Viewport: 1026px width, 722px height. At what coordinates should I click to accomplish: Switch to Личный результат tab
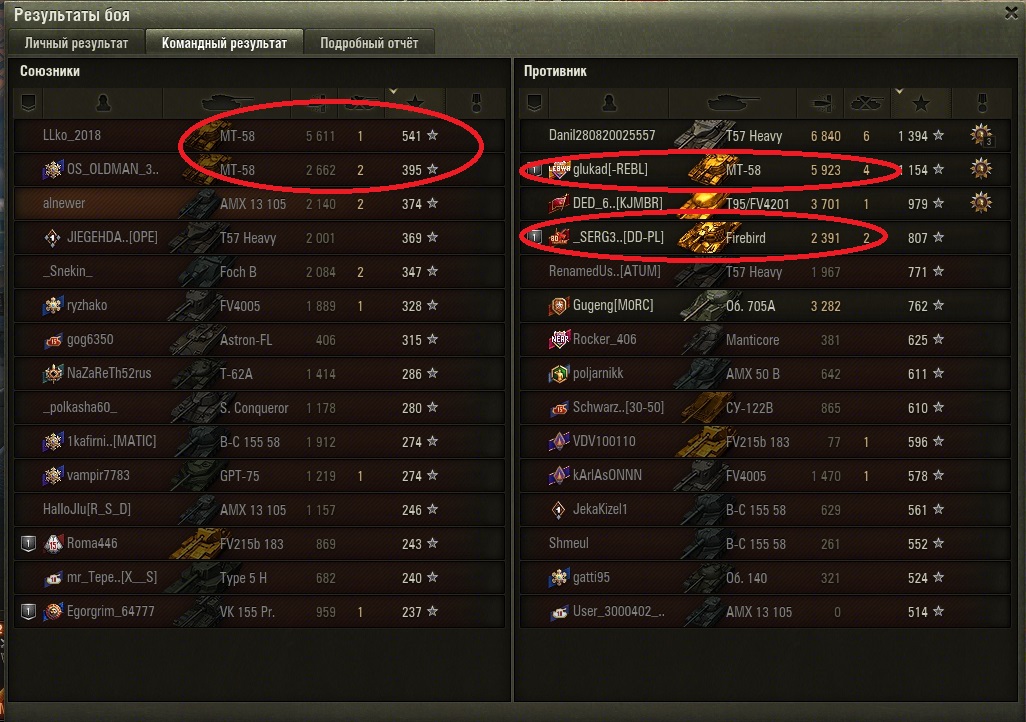coord(77,43)
